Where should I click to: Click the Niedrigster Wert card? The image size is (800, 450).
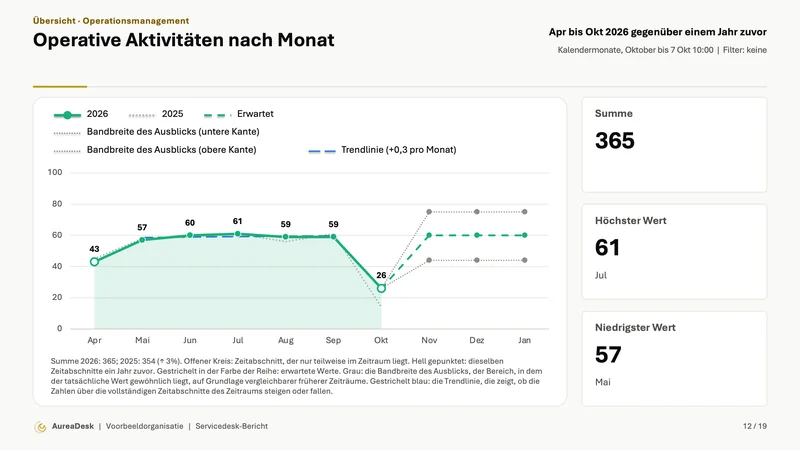click(x=674, y=359)
